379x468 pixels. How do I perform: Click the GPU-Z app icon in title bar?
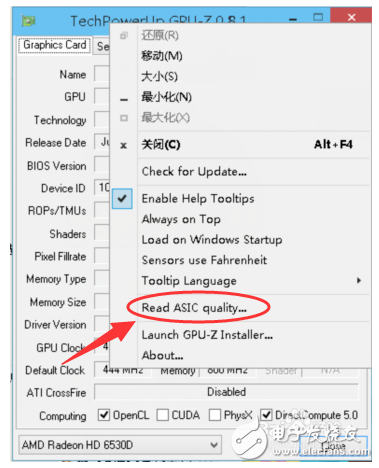28,21
